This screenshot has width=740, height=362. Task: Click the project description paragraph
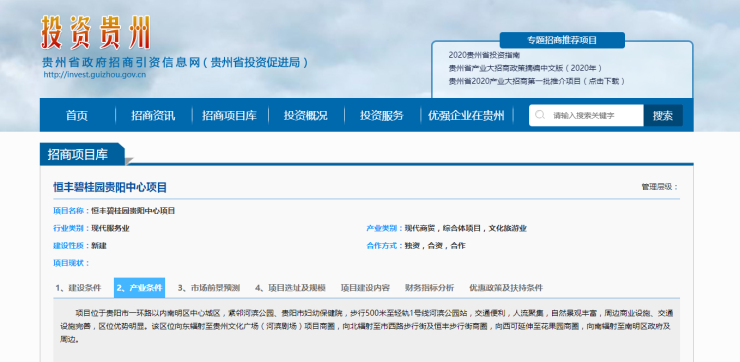366,326
